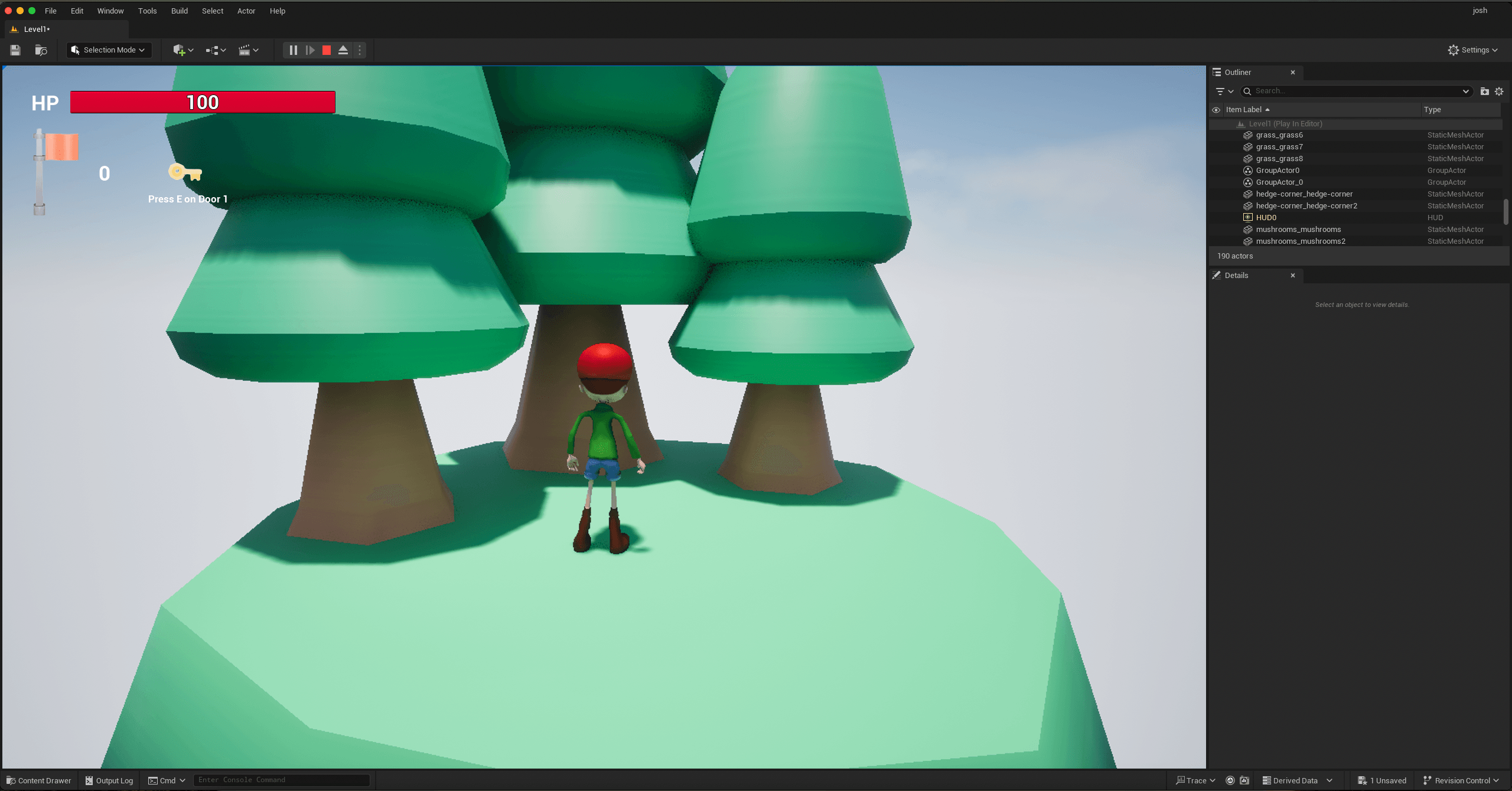This screenshot has width=1512, height=791.
Task: Select the HUD0 actor in Outliner
Action: (x=1266, y=218)
